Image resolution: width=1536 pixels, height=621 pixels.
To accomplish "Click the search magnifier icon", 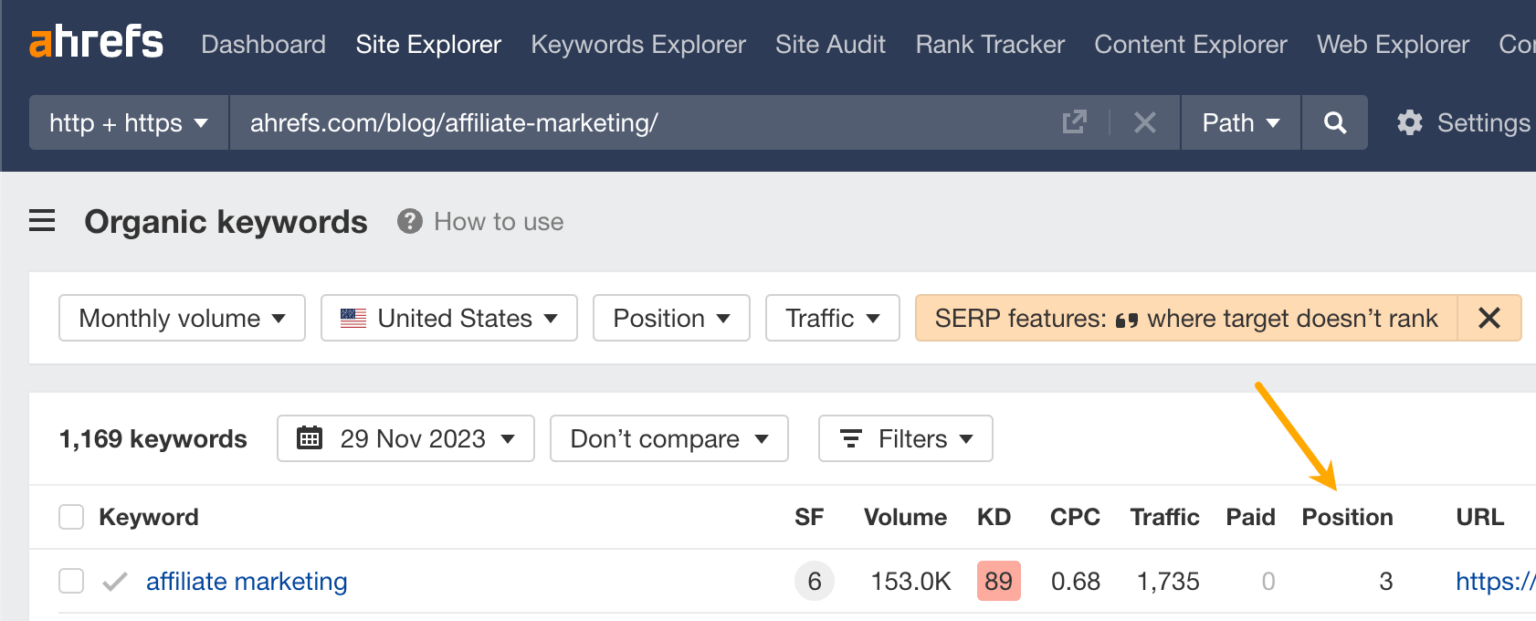I will 1334,122.
